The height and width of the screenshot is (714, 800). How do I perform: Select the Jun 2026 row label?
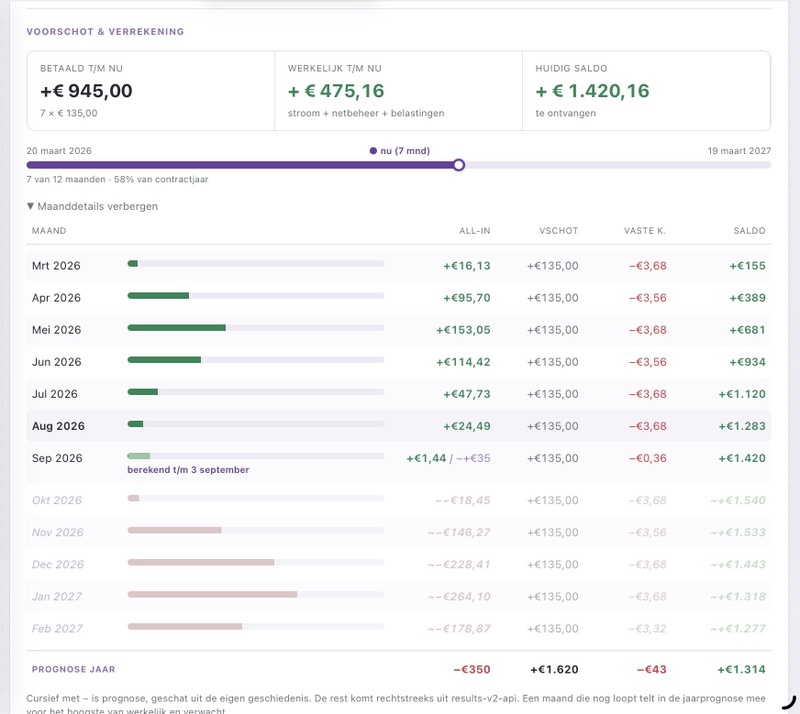(x=56, y=362)
